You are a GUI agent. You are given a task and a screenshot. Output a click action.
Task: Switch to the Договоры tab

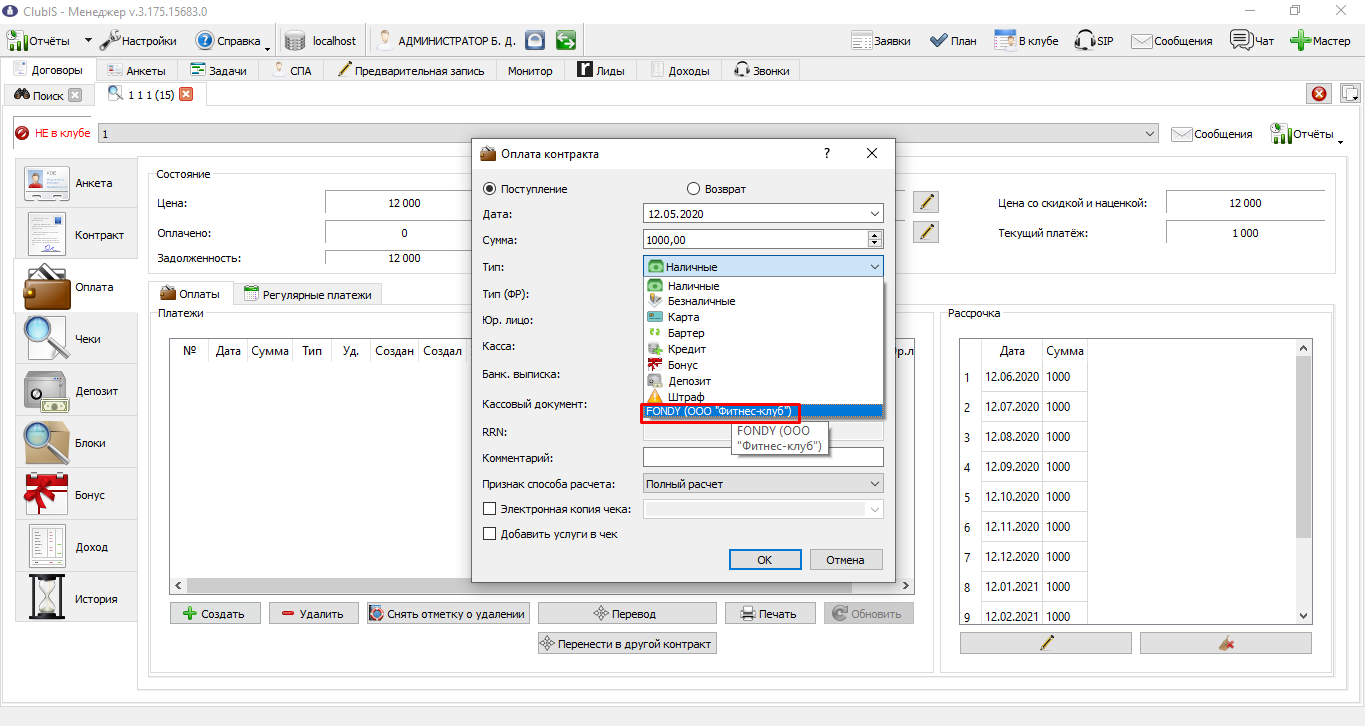click(x=49, y=70)
